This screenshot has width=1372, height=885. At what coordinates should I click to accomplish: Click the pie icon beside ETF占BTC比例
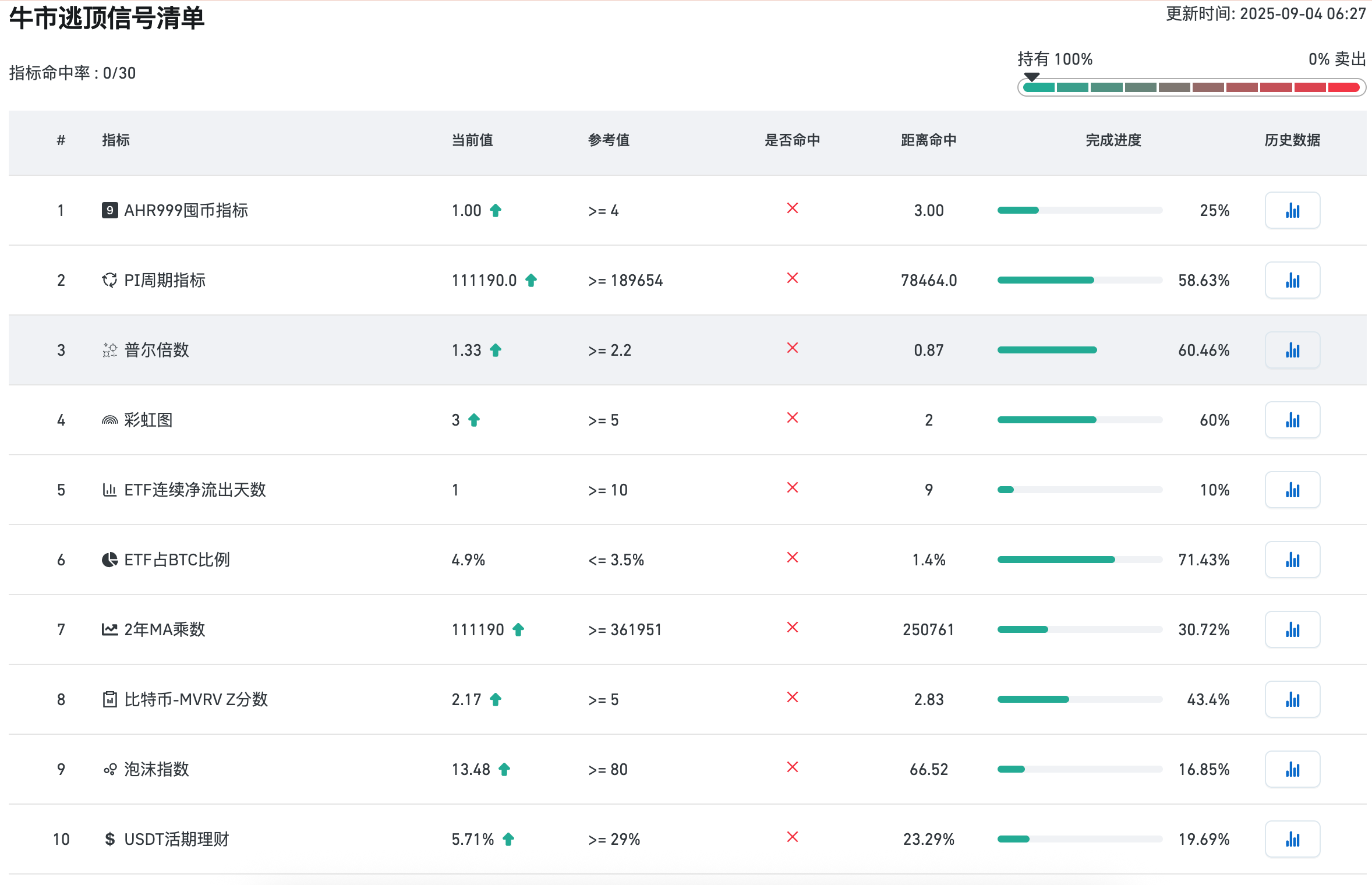point(109,560)
